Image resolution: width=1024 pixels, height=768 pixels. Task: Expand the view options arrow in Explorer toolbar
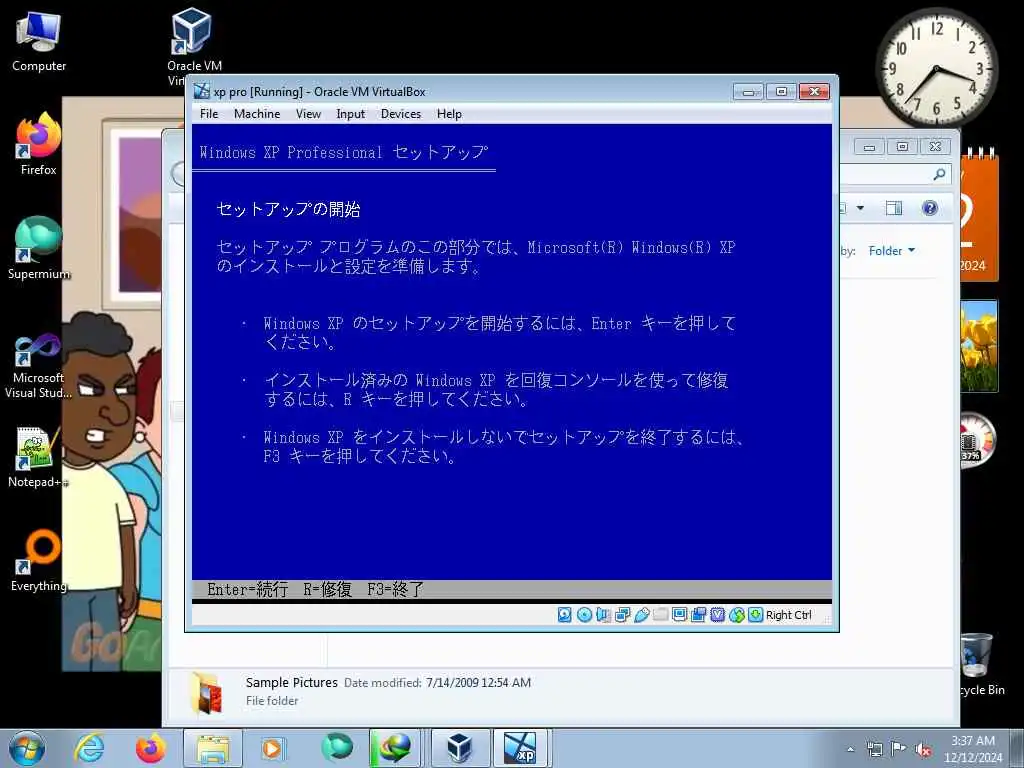pyautogui.click(x=860, y=208)
